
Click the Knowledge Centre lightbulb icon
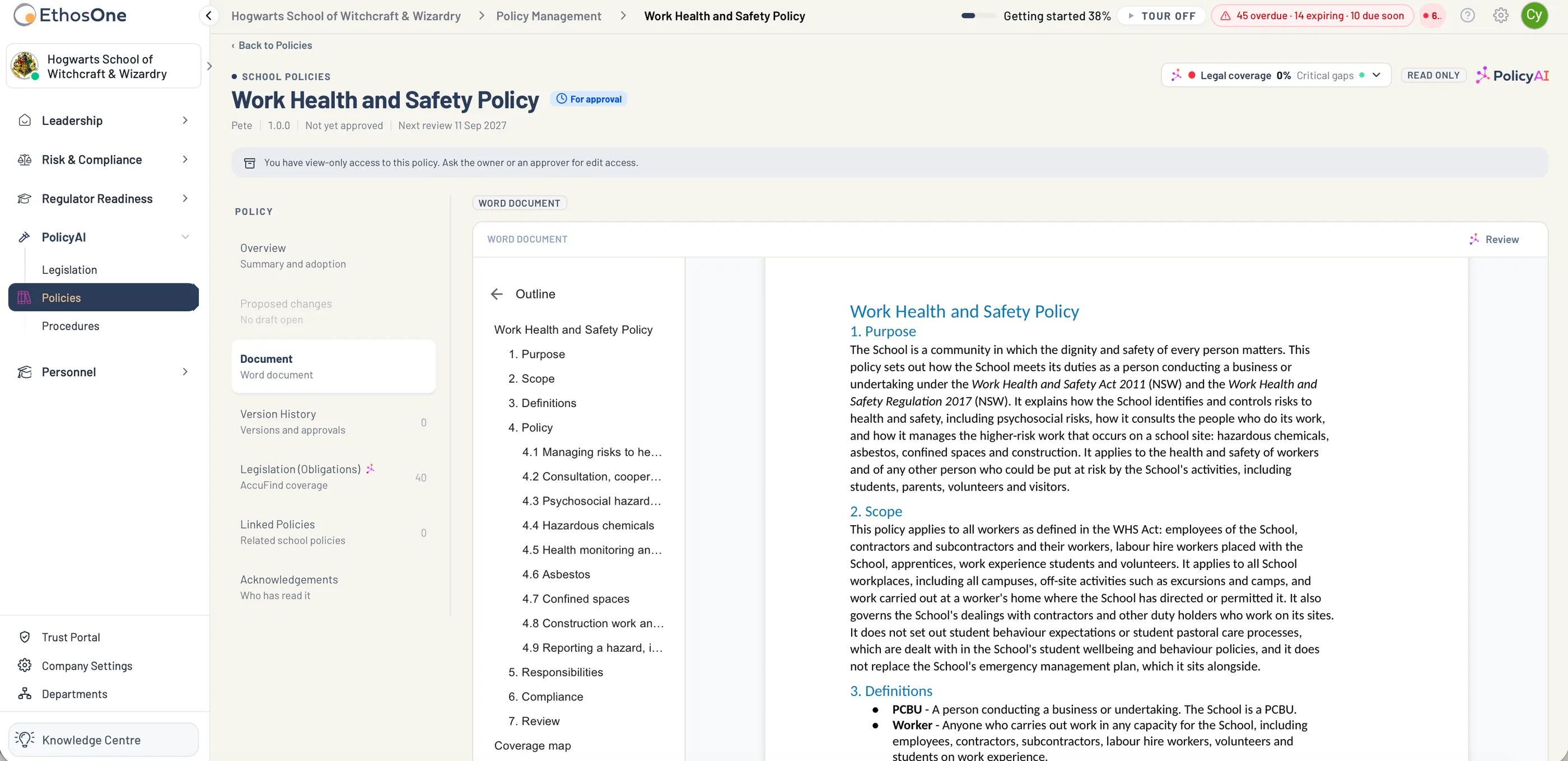click(x=24, y=739)
